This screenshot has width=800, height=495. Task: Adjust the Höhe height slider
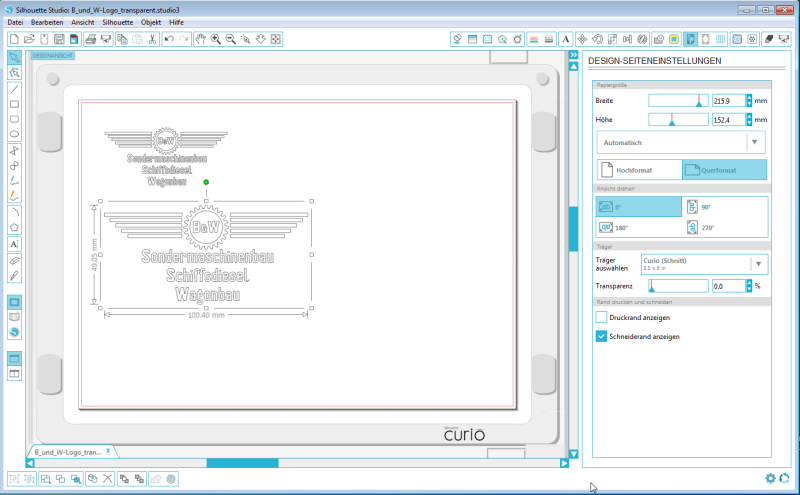pos(678,119)
